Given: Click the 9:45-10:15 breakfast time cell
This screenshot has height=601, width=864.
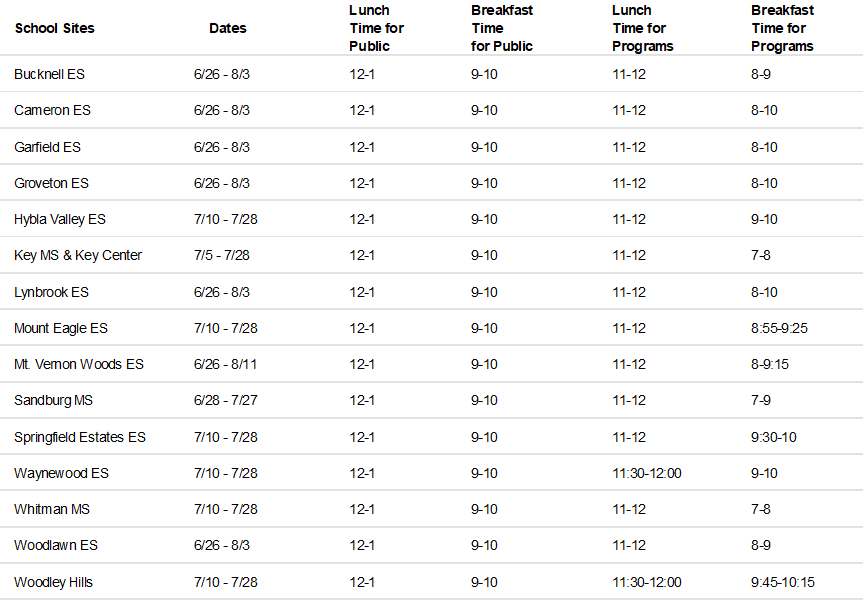Looking at the screenshot, I should 783,582.
